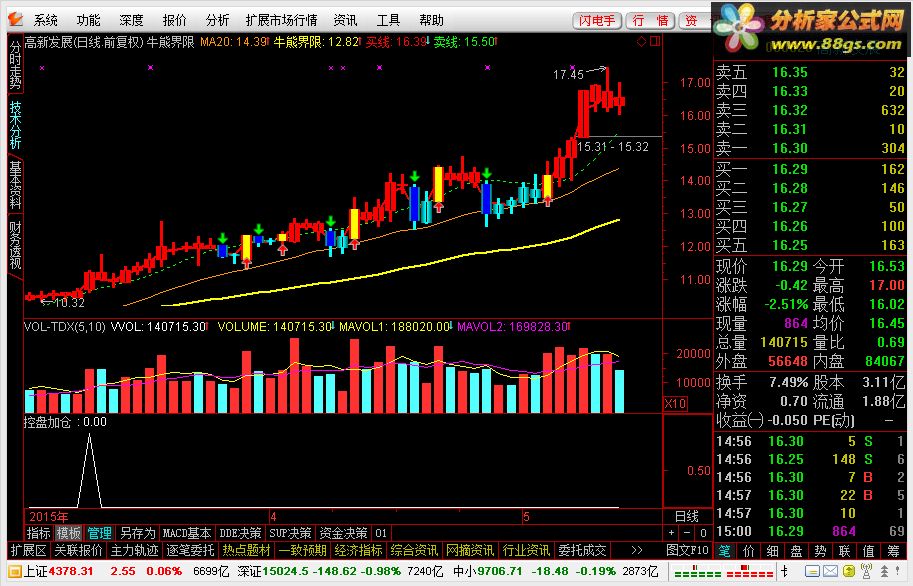Click the X10 volume scale marker
Viewport: 913px width, 586px height.
coord(675,404)
